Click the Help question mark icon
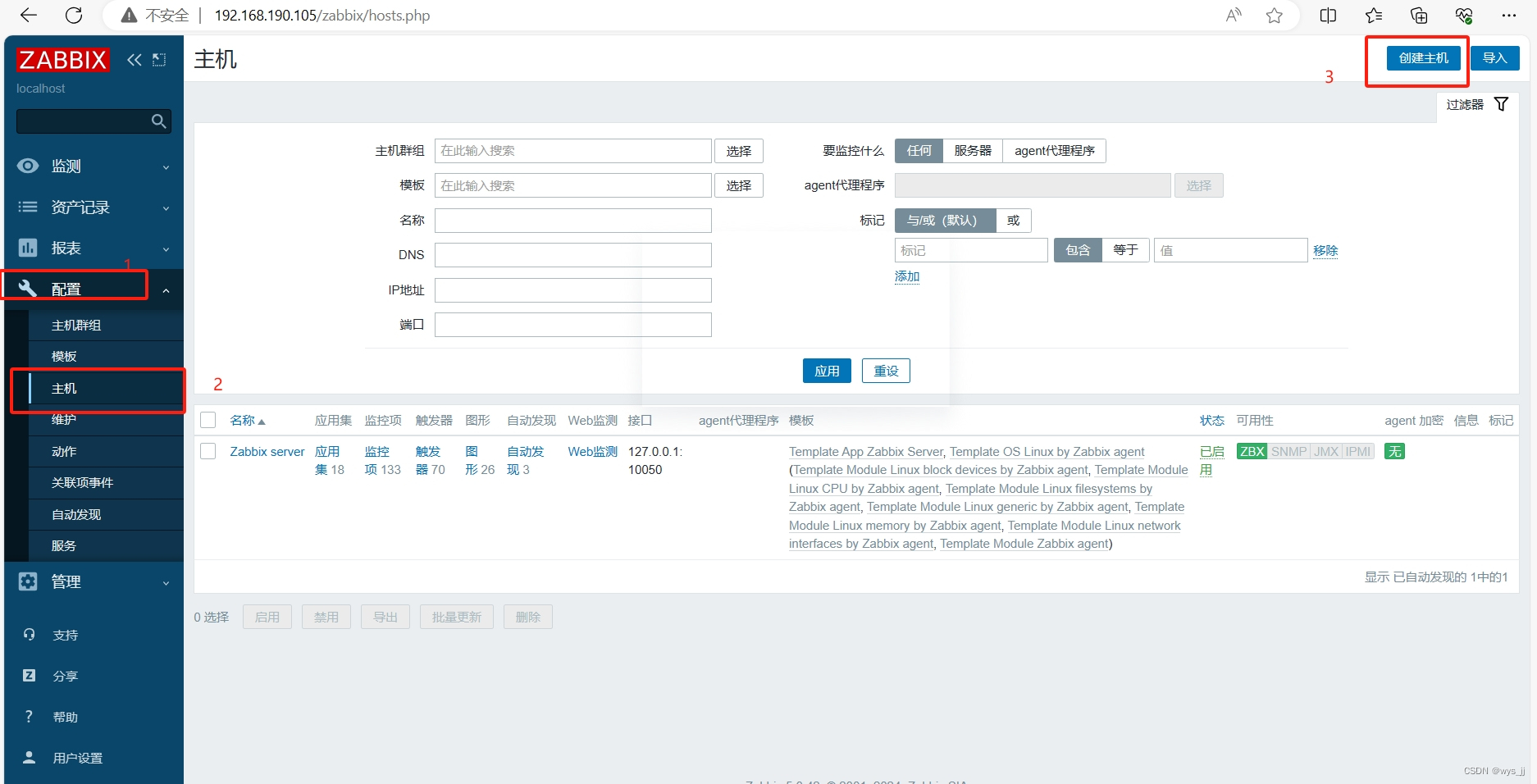This screenshot has width=1537, height=784. click(30, 717)
